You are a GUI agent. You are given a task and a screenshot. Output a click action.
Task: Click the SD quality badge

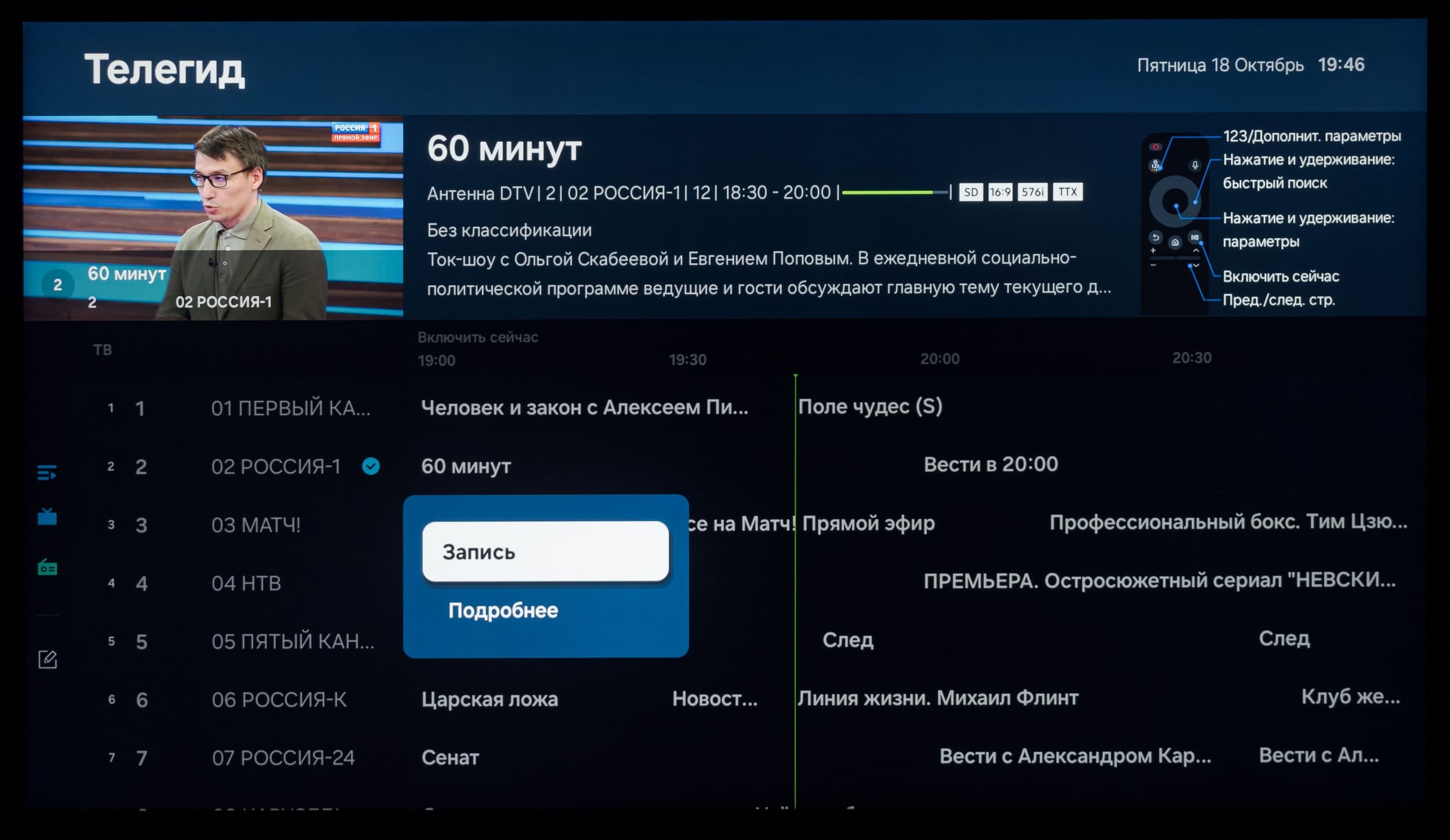click(970, 192)
